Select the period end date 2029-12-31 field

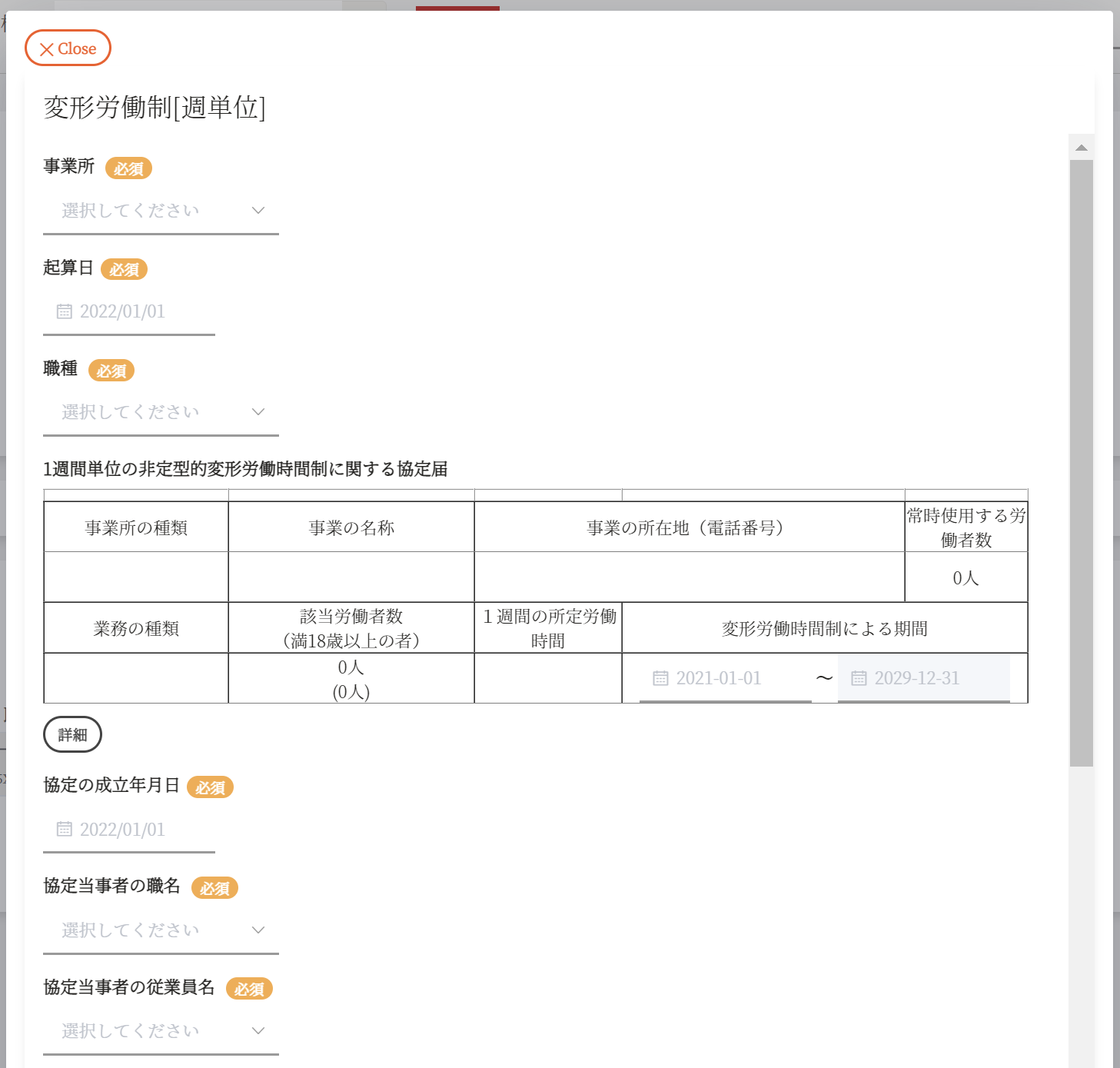click(923, 678)
